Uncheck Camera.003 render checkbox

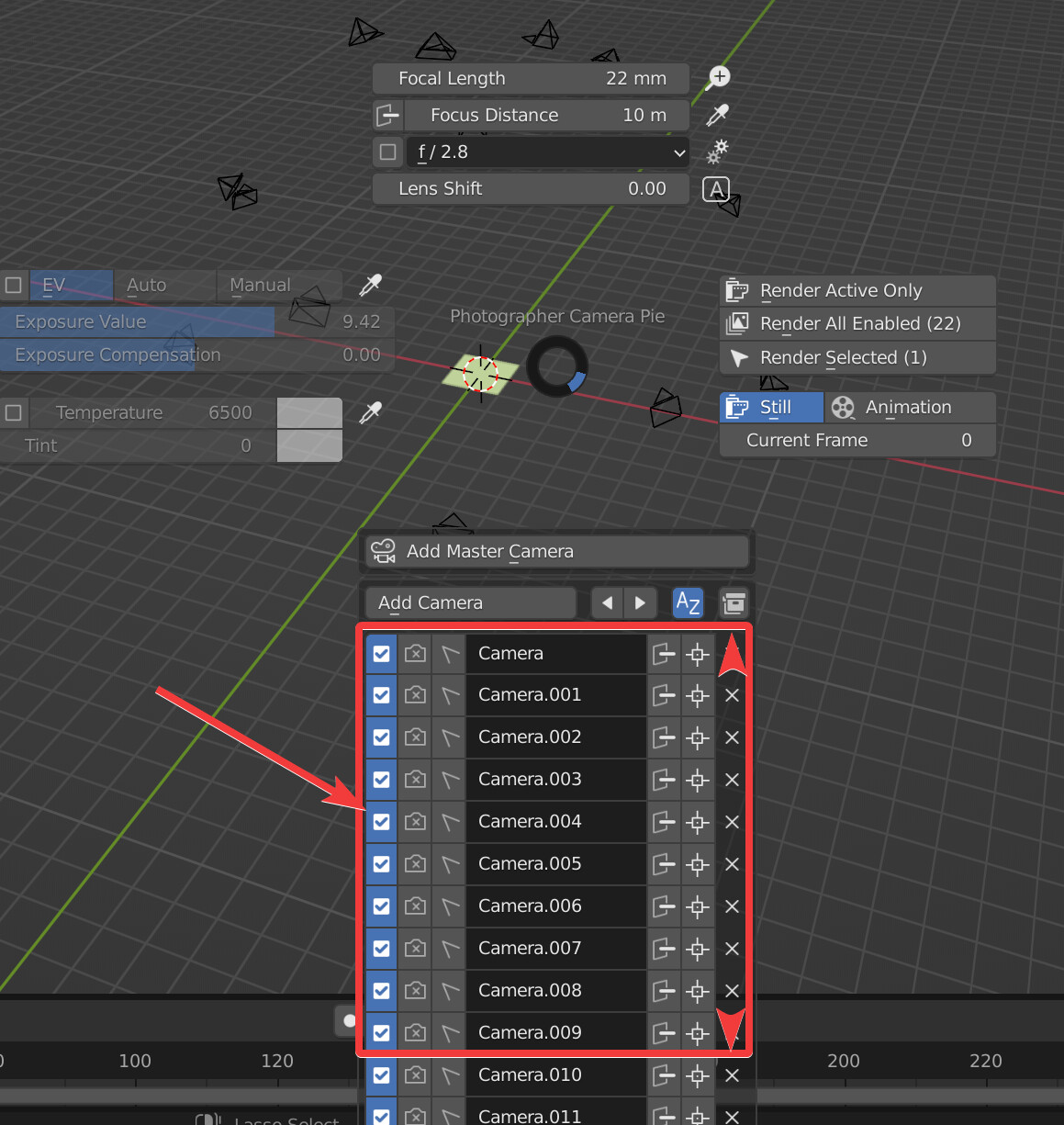[381, 780]
